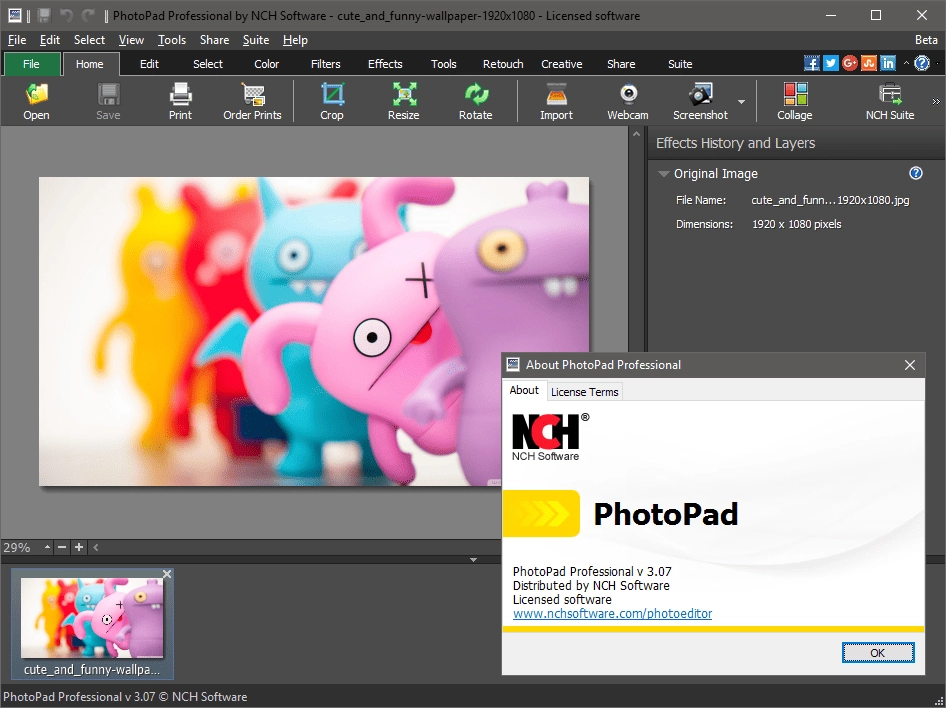Image resolution: width=946 pixels, height=708 pixels.
Task: Open the Help menu
Action: pos(295,40)
